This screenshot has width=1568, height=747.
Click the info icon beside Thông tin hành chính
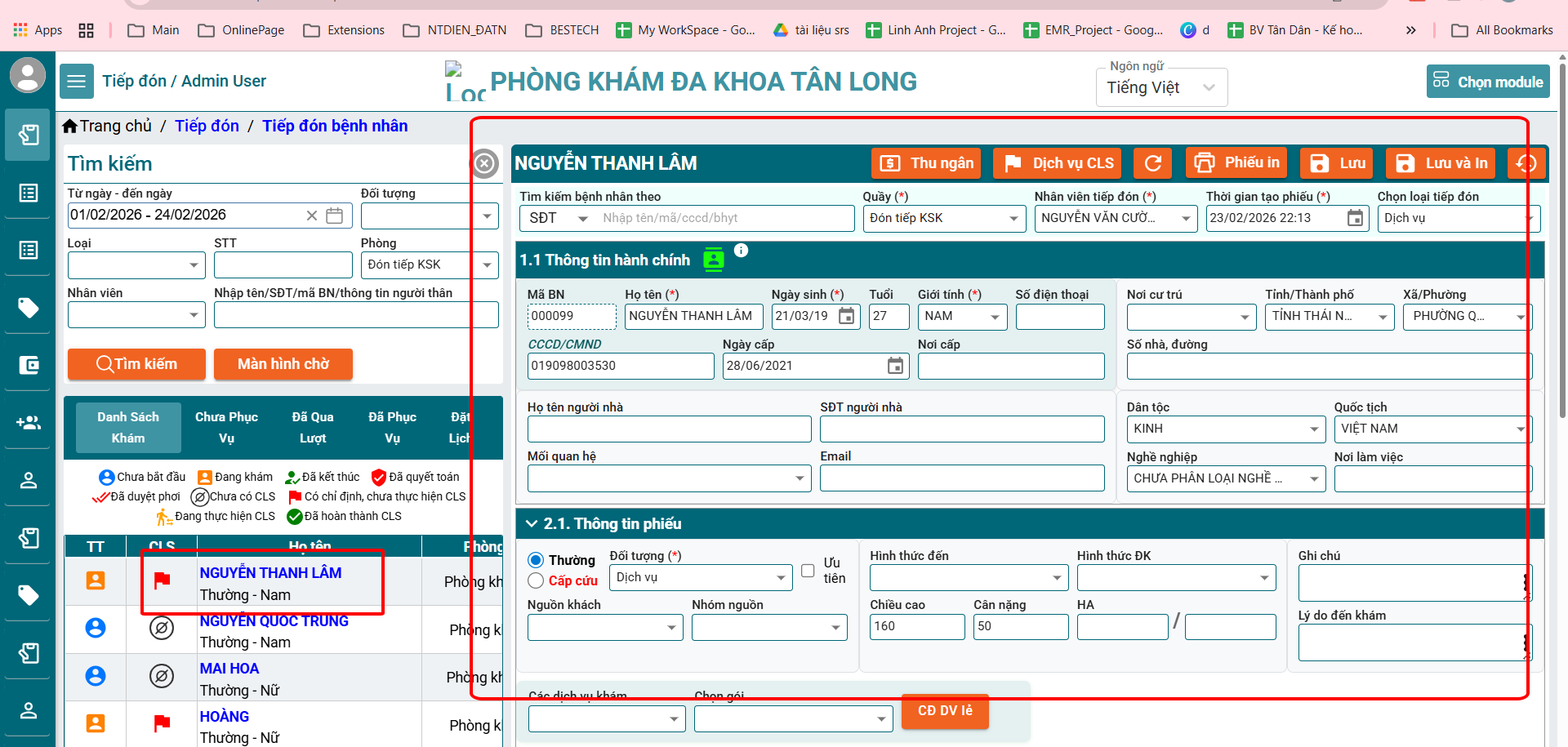point(741,251)
